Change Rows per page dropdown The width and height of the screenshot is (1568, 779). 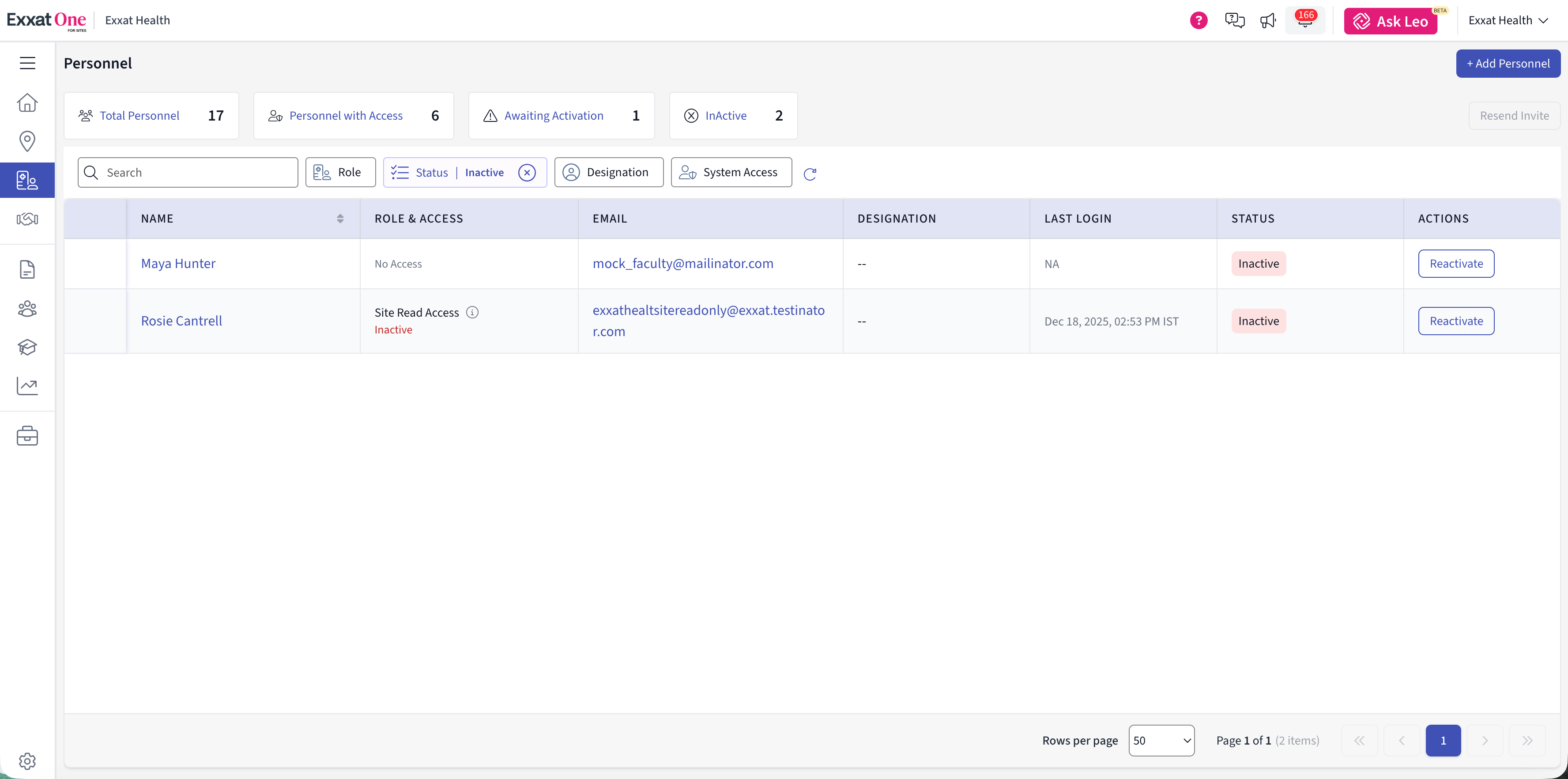pos(1161,741)
